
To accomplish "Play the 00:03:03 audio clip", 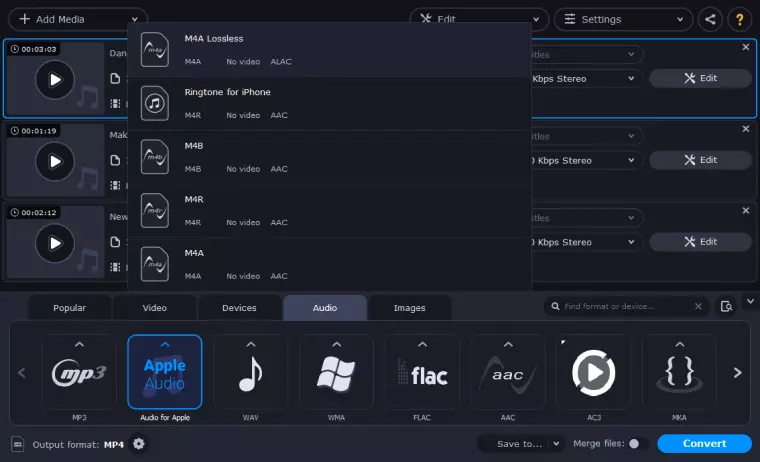I will point(55,80).
